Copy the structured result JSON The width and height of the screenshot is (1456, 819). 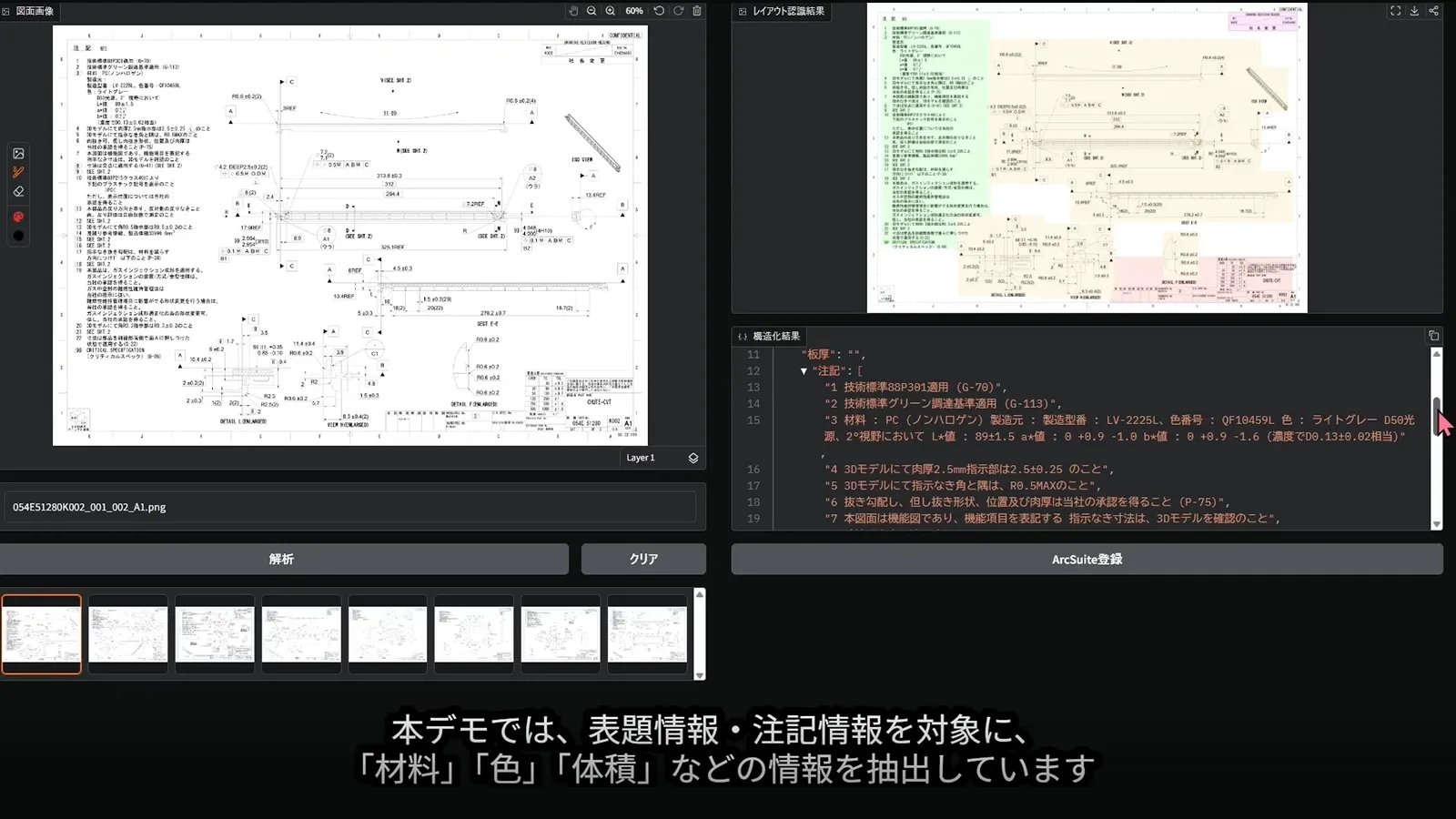[1433, 336]
